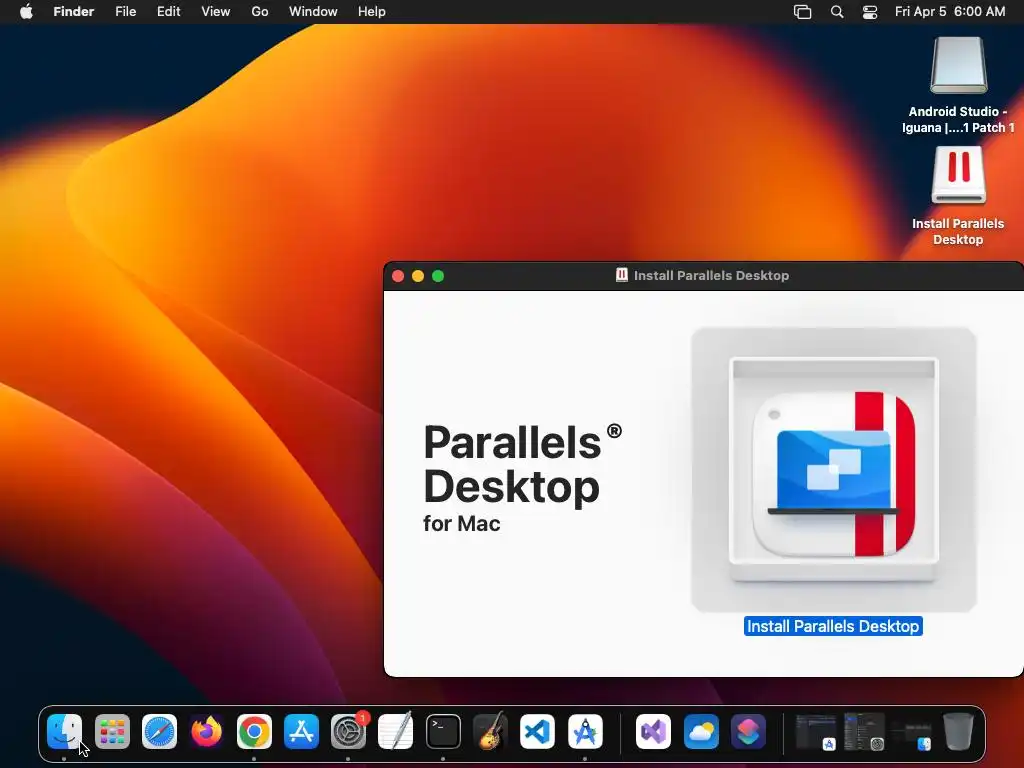Launch Visual Studio Code from the Dock
The image size is (1024, 768).
click(x=537, y=731)
